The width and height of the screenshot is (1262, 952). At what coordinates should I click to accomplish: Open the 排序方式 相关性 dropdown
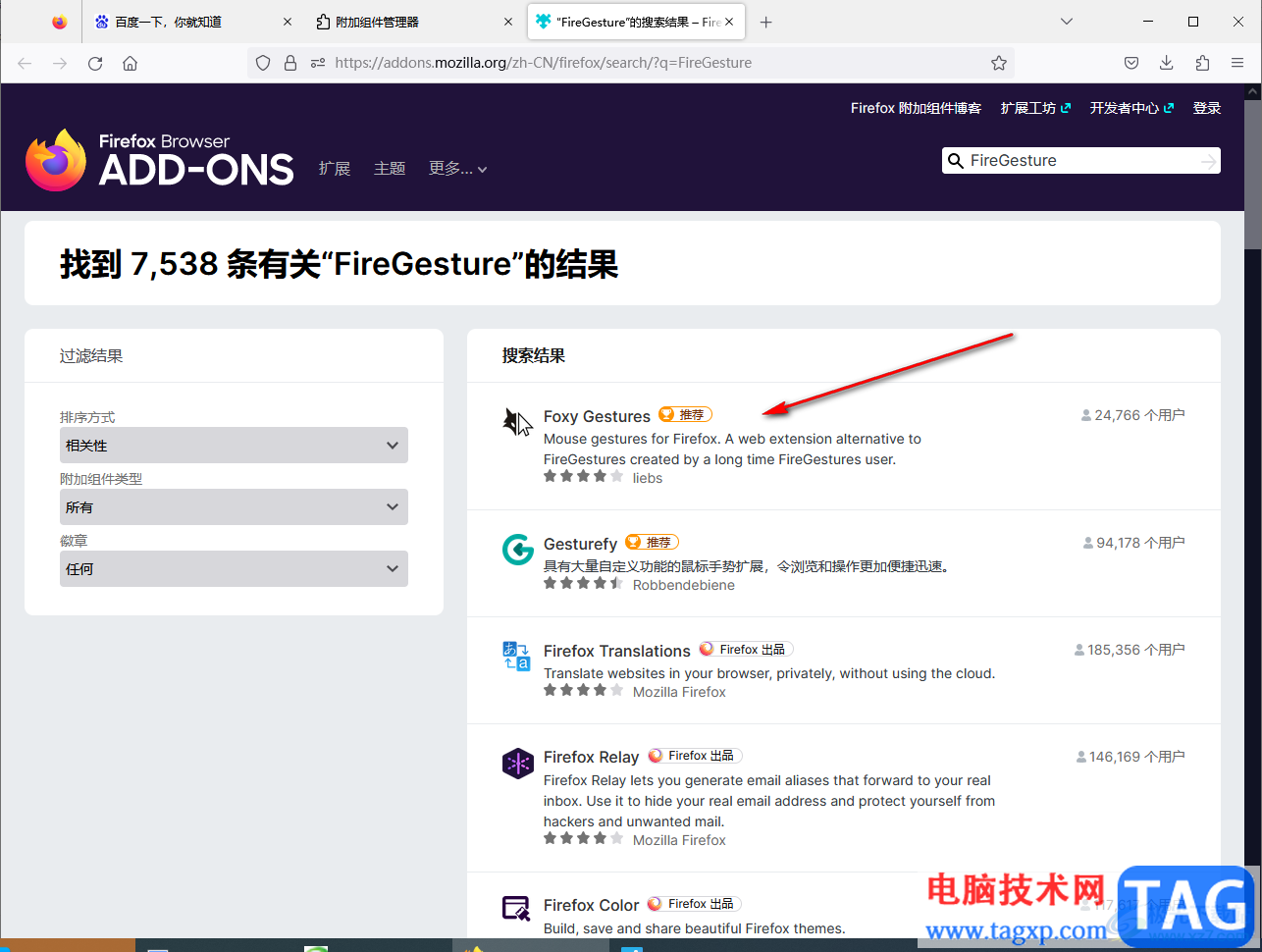point(234,446)
